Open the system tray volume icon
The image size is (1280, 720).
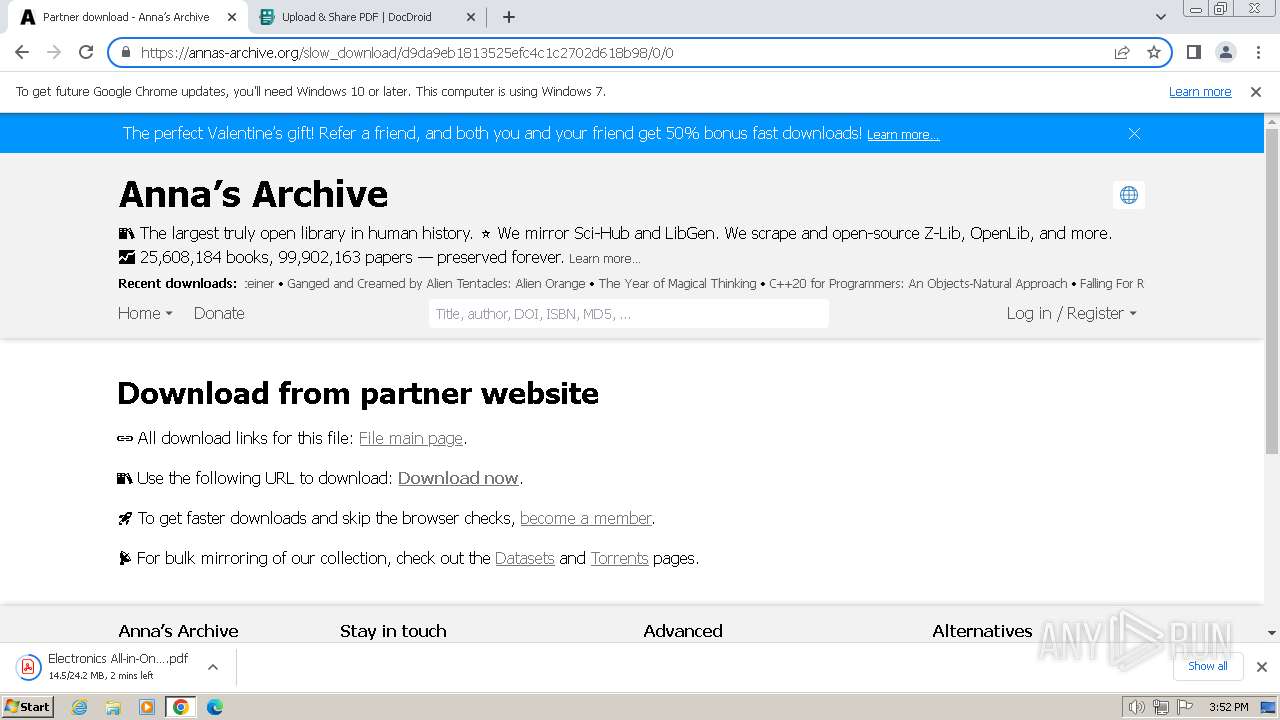pyautogui.click(x=1137, y=707)
